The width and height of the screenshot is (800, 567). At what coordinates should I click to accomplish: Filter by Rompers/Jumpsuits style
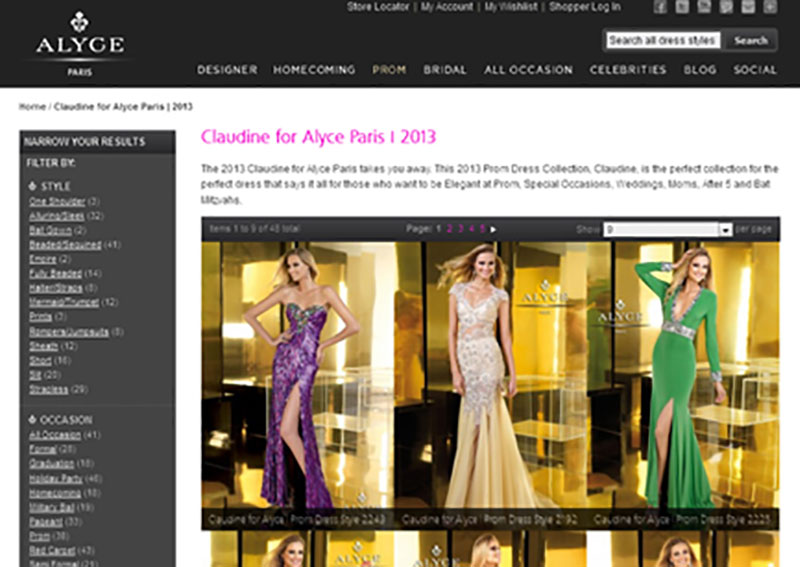click(68, 332)
